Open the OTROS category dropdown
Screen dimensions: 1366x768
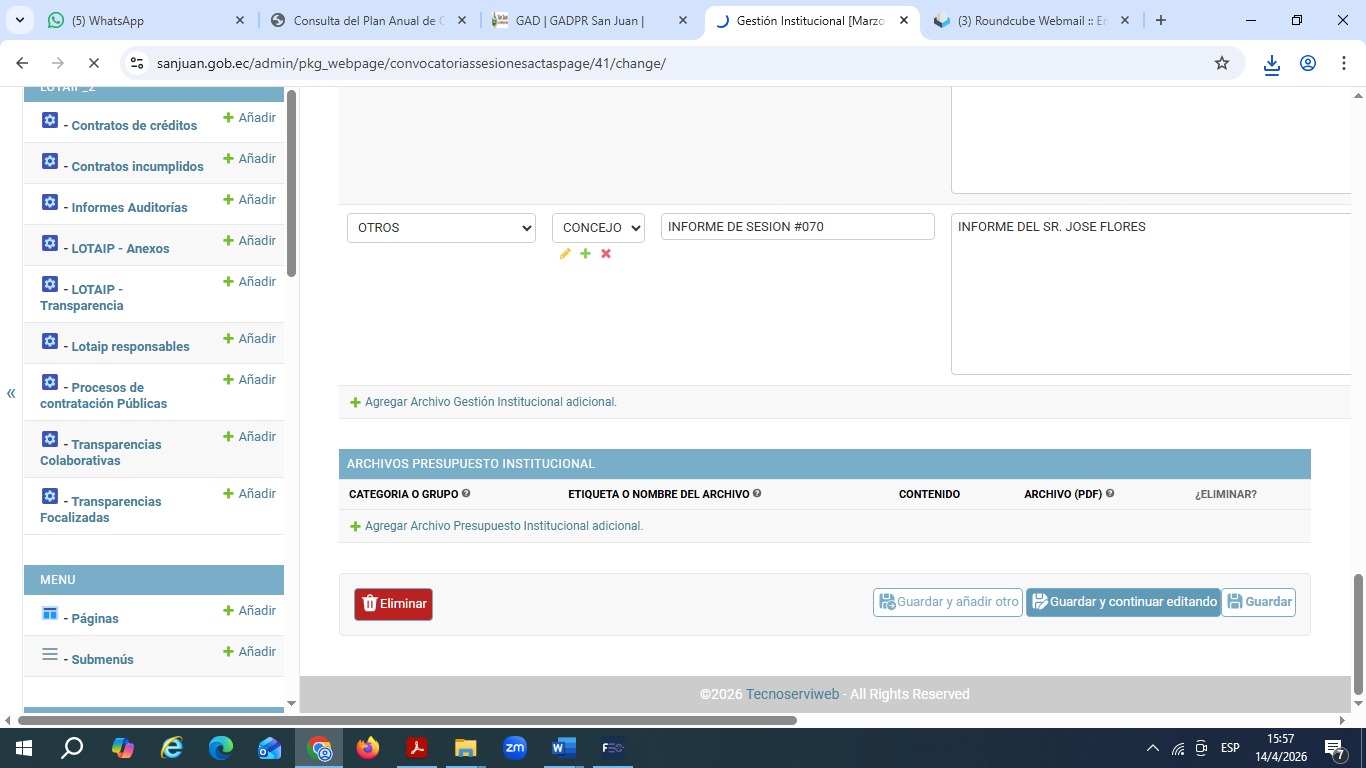(441, 228)
